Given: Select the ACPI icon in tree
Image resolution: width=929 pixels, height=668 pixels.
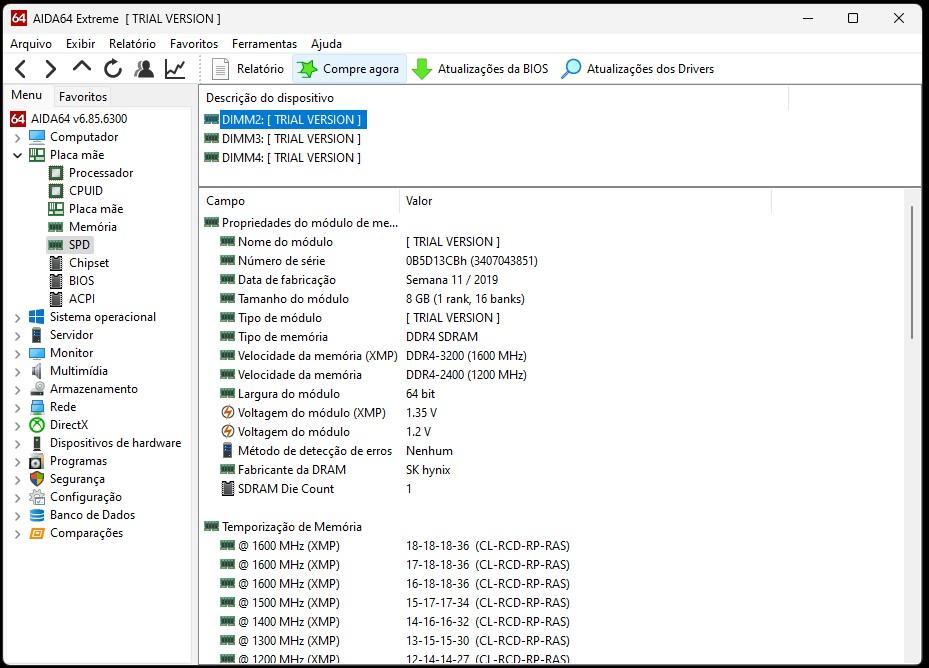Looking at the screenshot, I should coord(56,299).
